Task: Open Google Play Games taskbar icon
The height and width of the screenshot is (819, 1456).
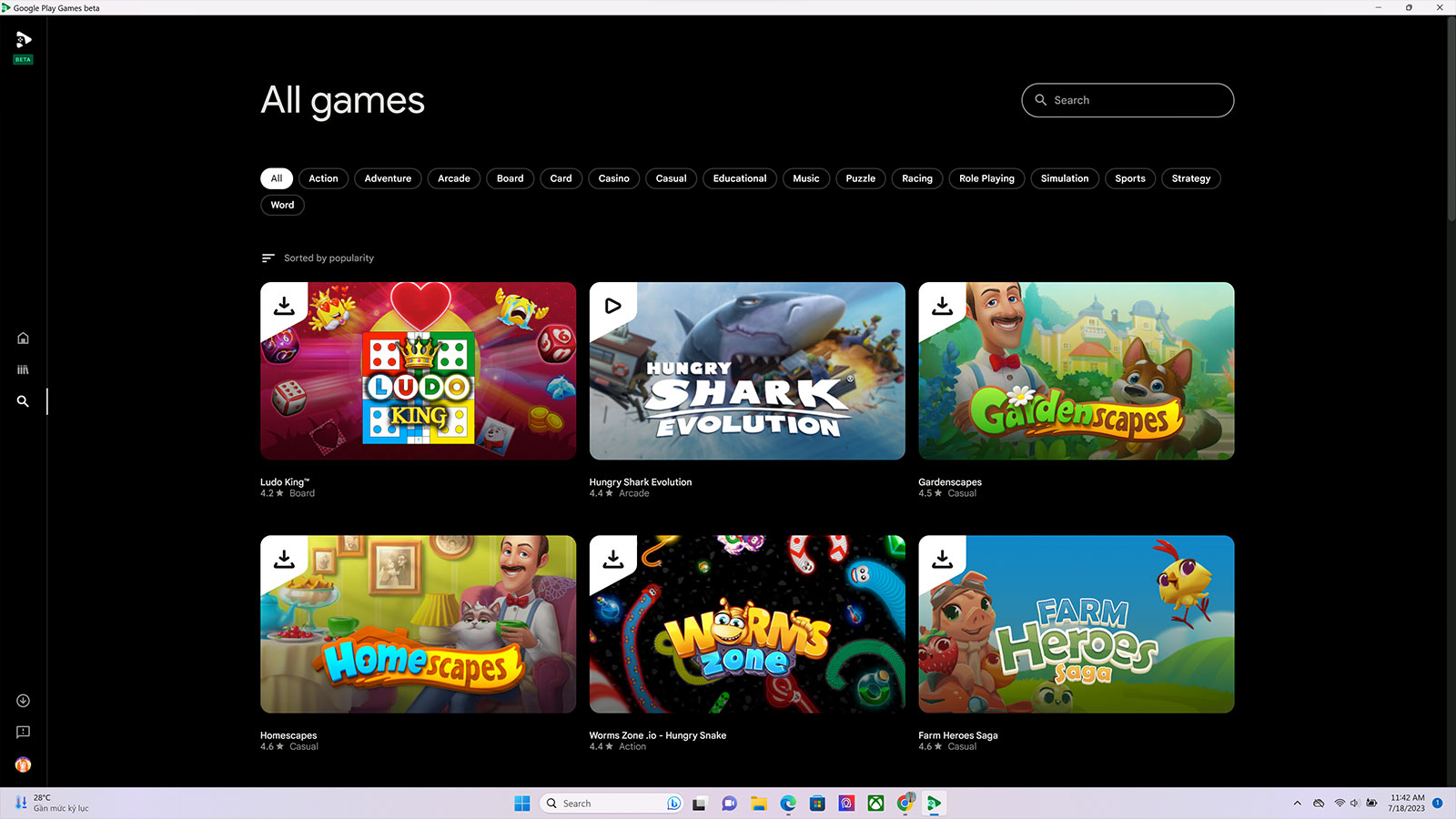Action: pos(934,804)
